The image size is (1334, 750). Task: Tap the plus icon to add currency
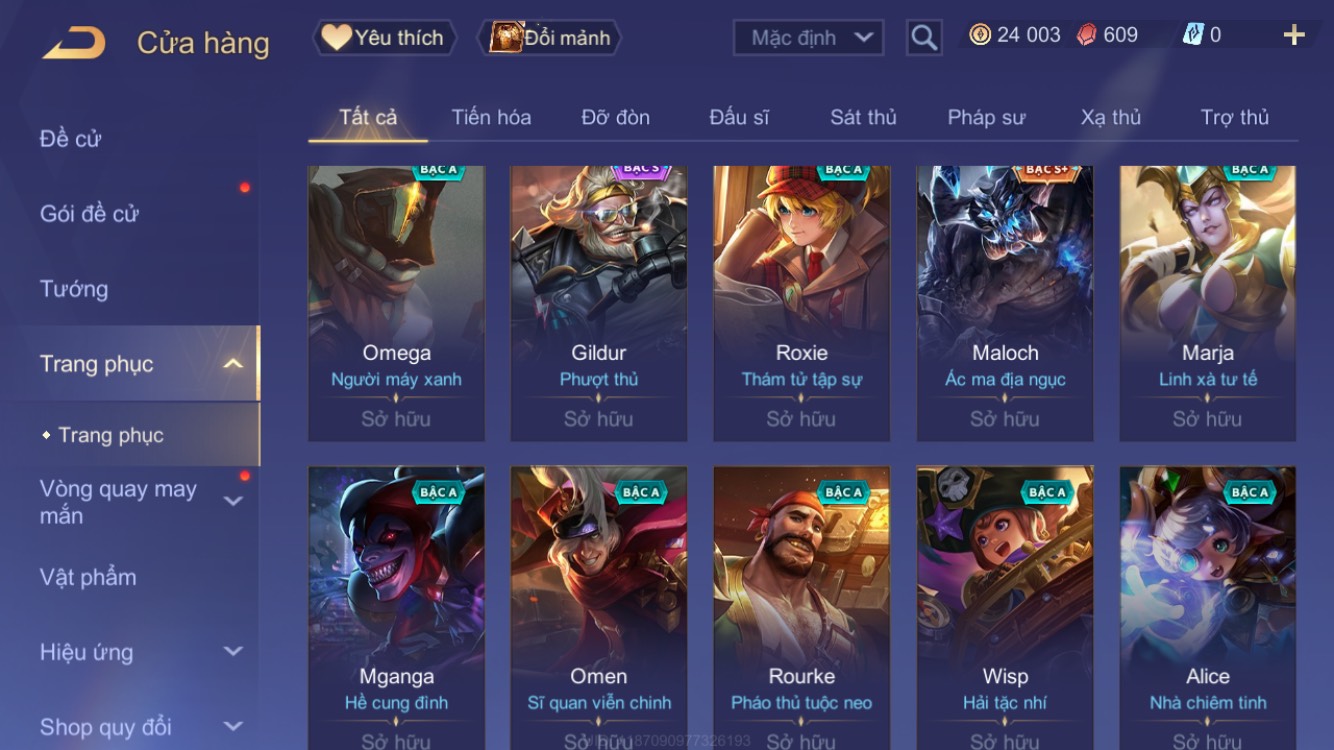coord(1294,35)
